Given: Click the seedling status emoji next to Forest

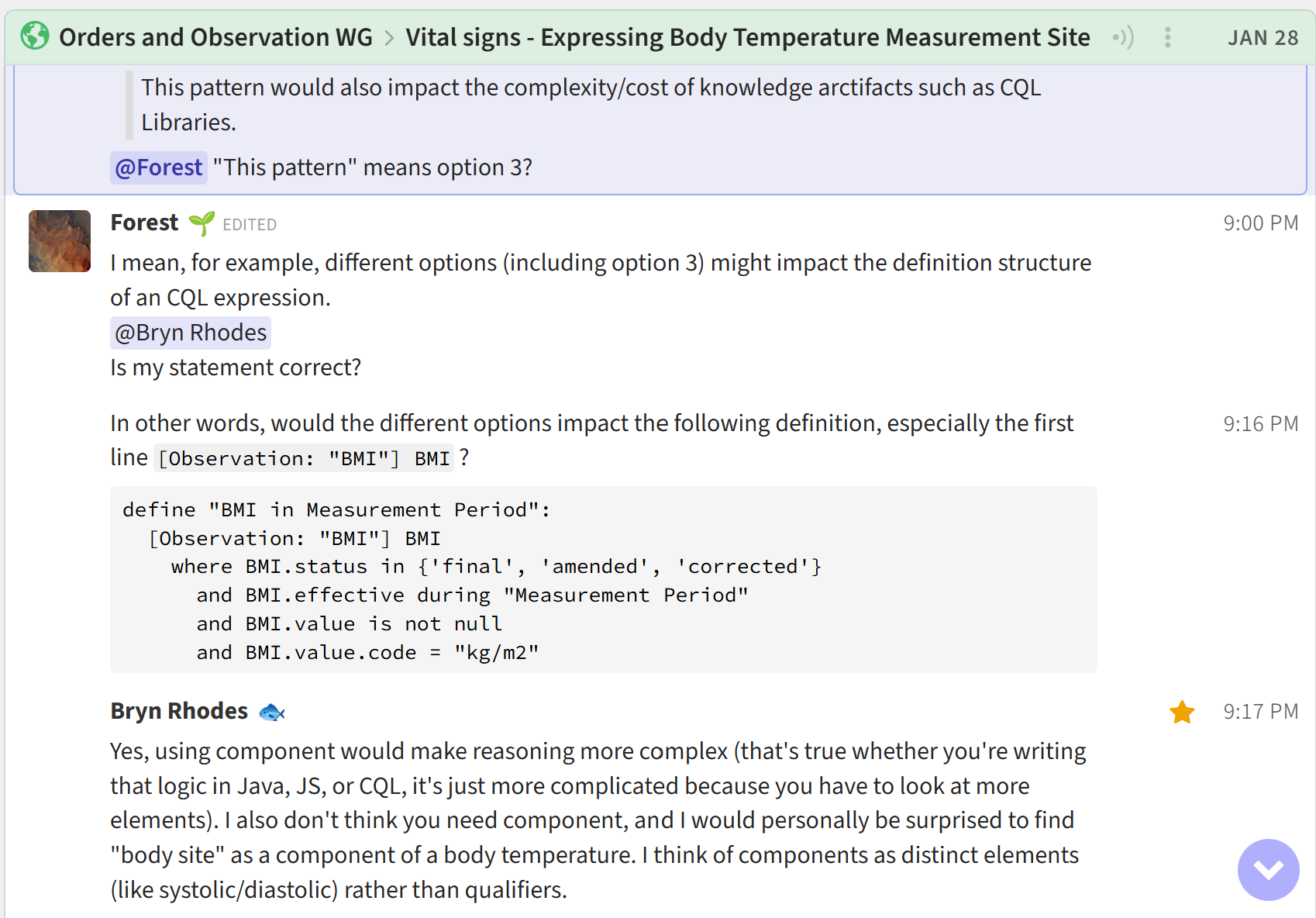Looking at the screenshot, I should [x=202, y=223].
